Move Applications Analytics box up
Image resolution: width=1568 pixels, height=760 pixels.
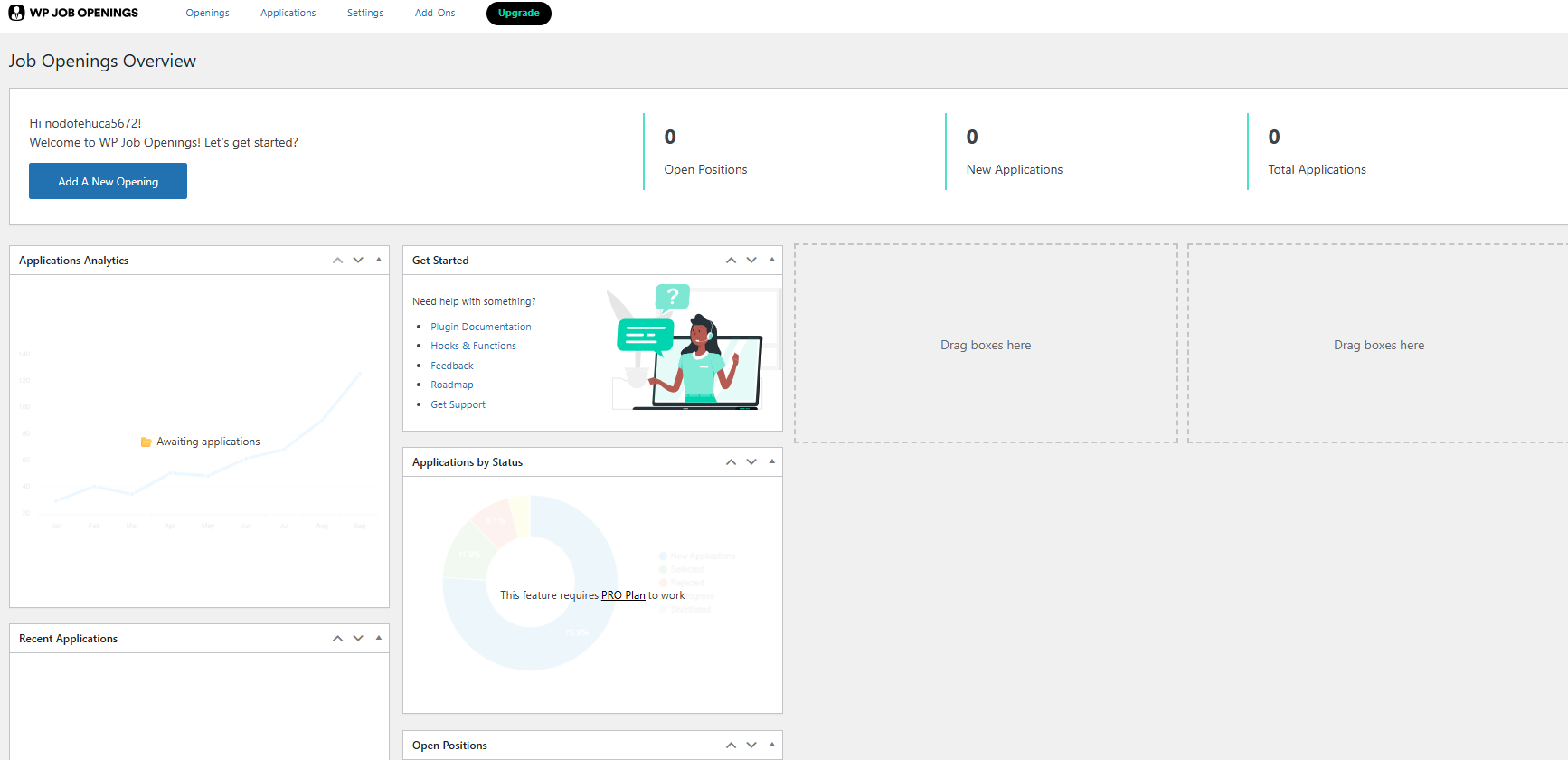pyautogui.click(x=337, y=261)
